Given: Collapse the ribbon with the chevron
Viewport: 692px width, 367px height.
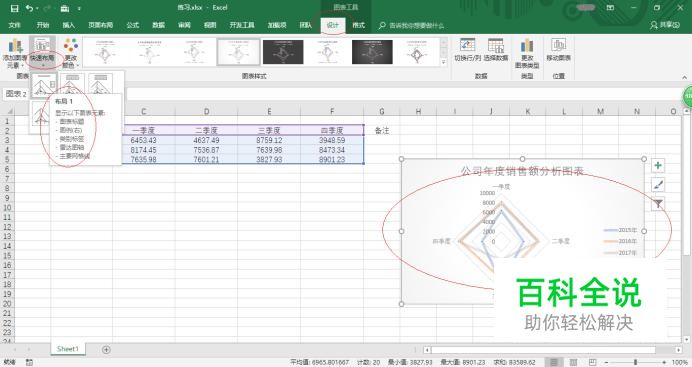Looking at the screenshot, I should pyautogui.click(x=684, y=77).
